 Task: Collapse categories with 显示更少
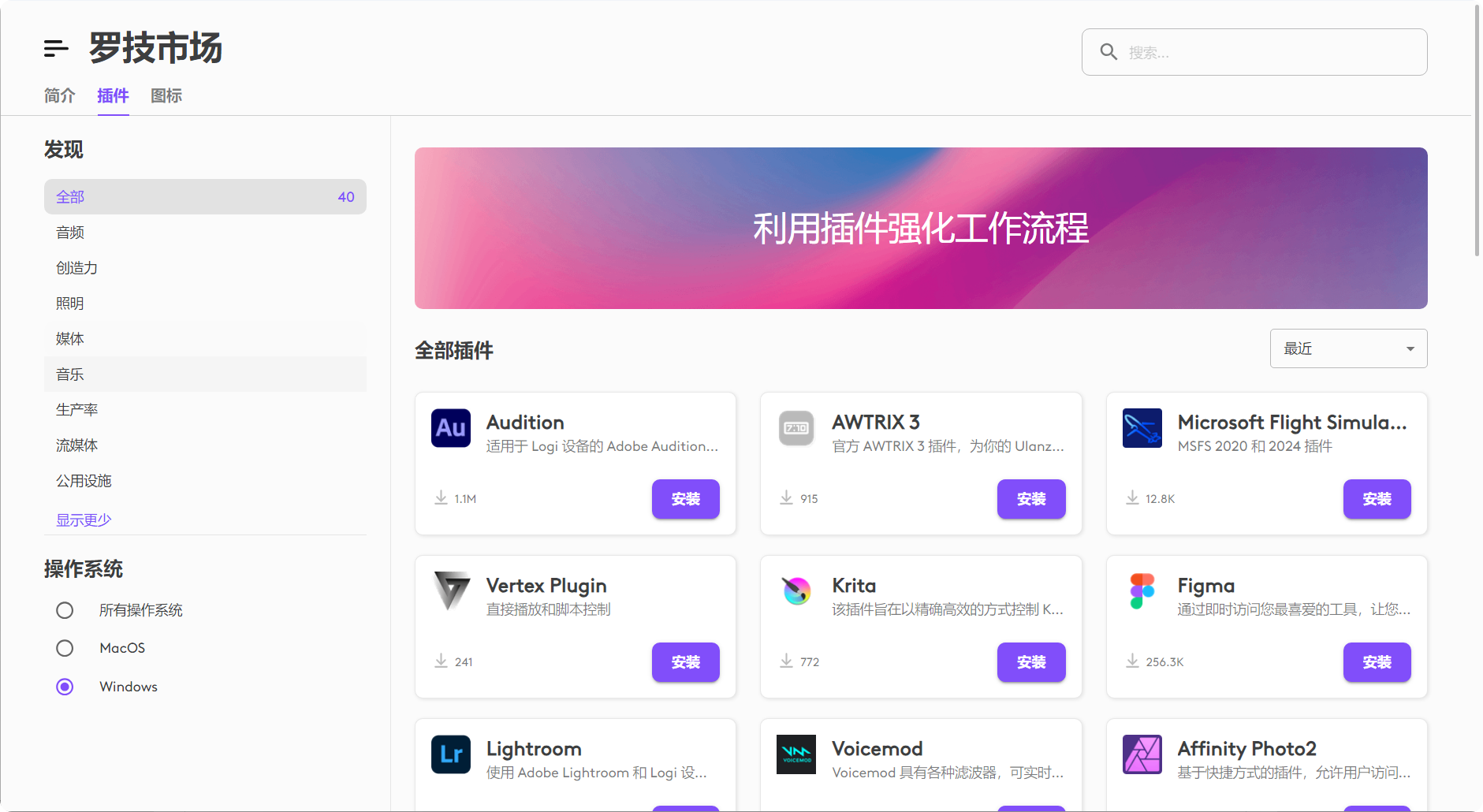84,520
